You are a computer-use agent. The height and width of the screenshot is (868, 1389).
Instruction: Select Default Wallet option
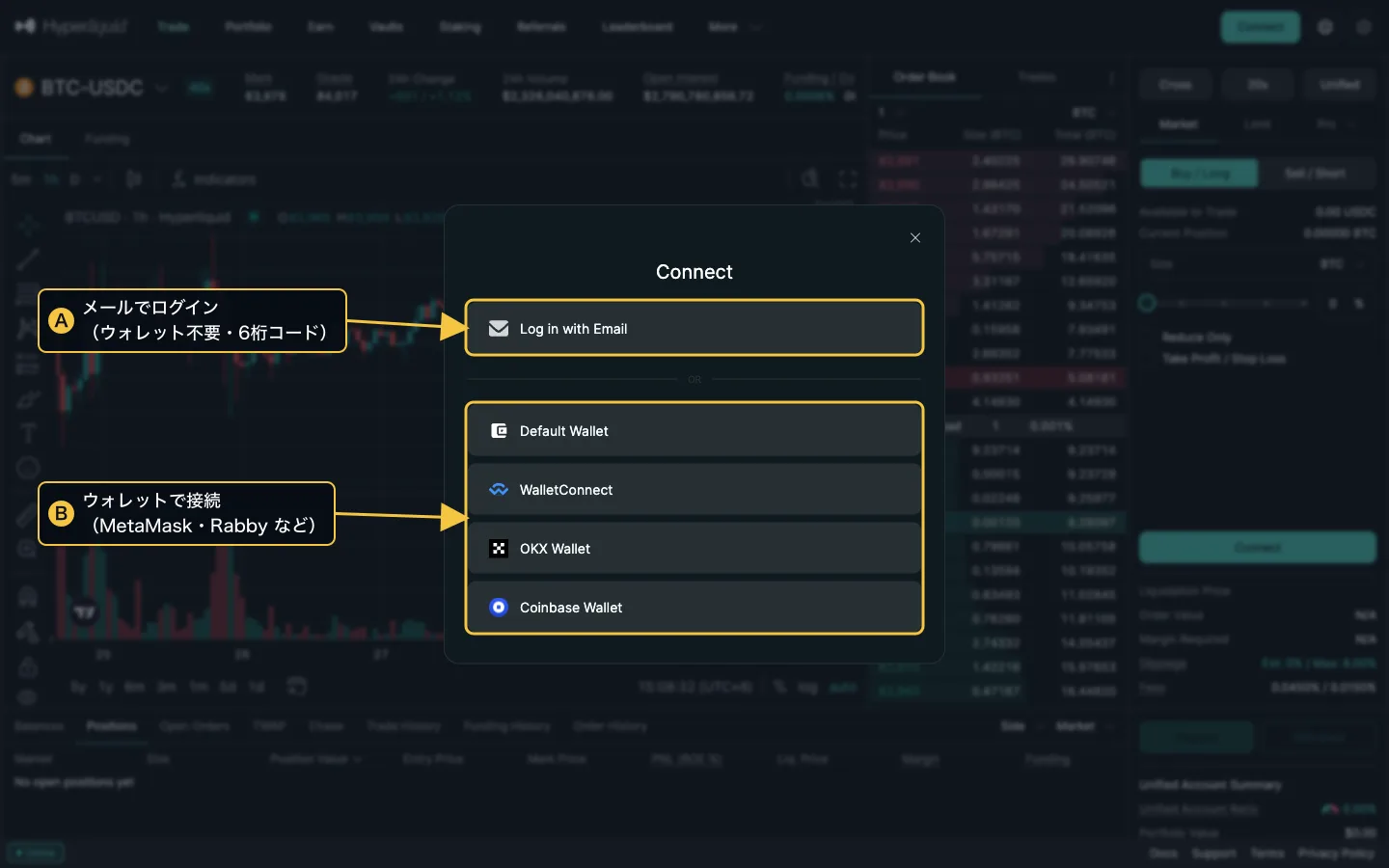point(694,431)
